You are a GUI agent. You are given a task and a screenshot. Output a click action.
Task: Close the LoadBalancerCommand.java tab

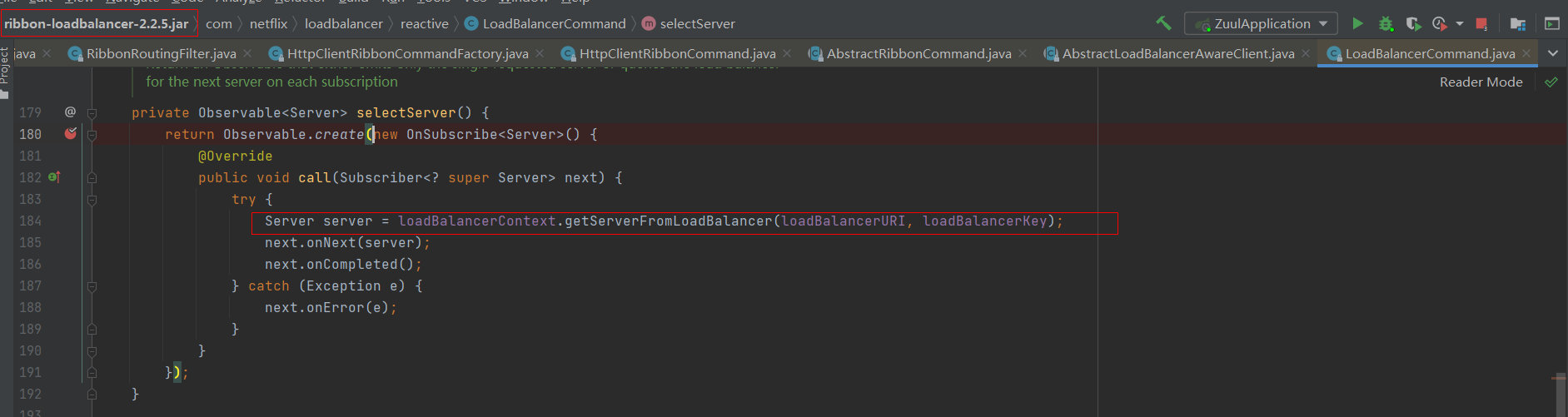pyautogui.click(x=1526, y=53)
